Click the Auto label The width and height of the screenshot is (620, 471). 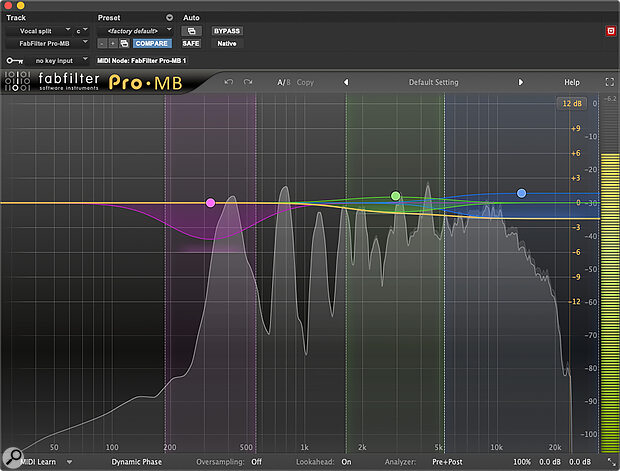click(x=191, y=17)
